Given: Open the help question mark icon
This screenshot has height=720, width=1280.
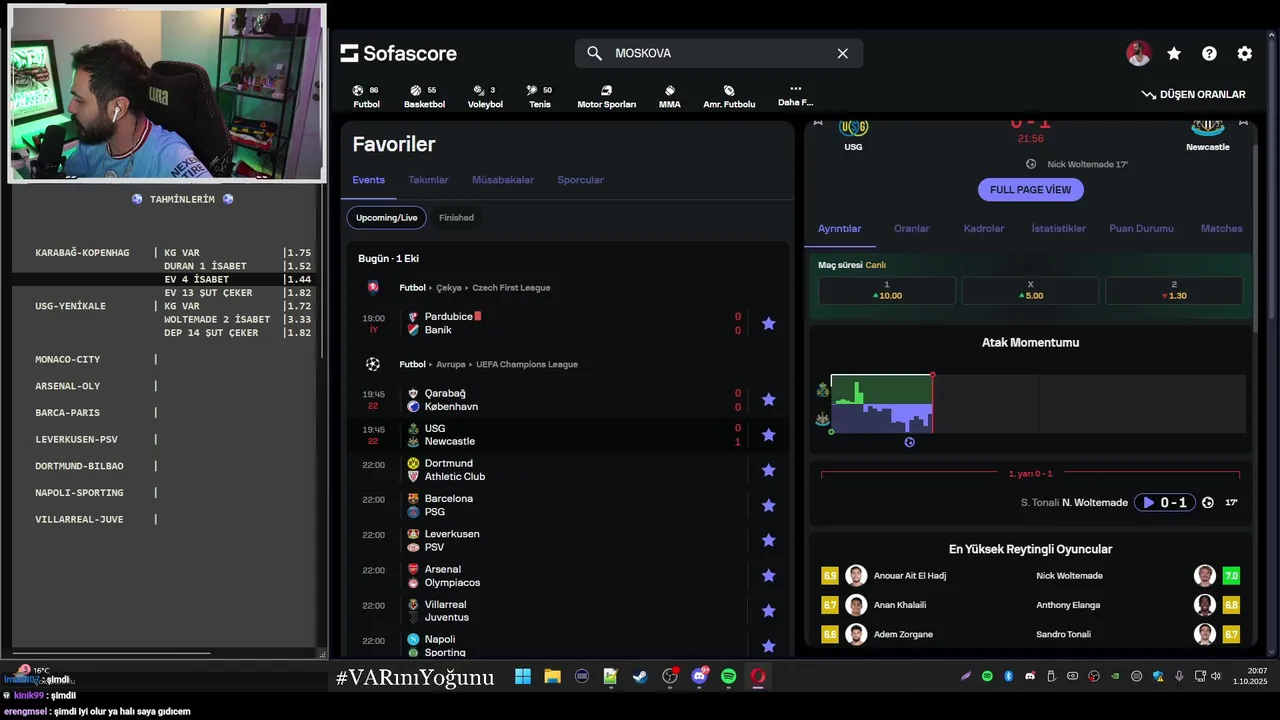Looking at the screenshot, I should coord(1209,54).
